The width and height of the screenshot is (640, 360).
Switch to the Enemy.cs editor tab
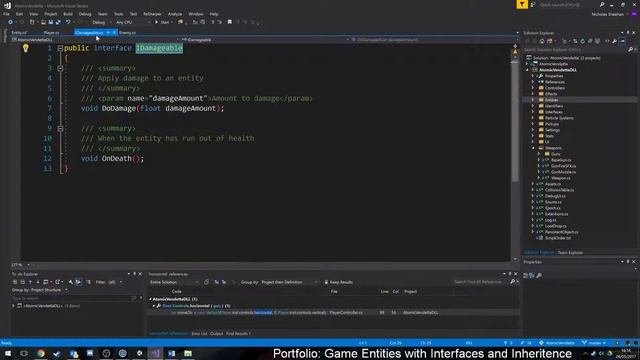click(x=127, y=33)
